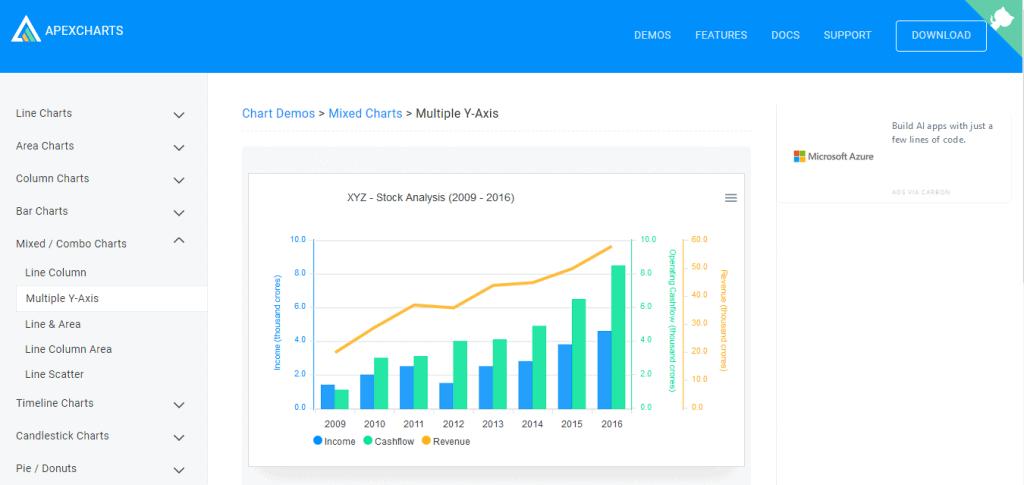Viewport: 1024px width, 485px height.
Task: Click the 2013 x-axis label
Action: coord(493,424)
